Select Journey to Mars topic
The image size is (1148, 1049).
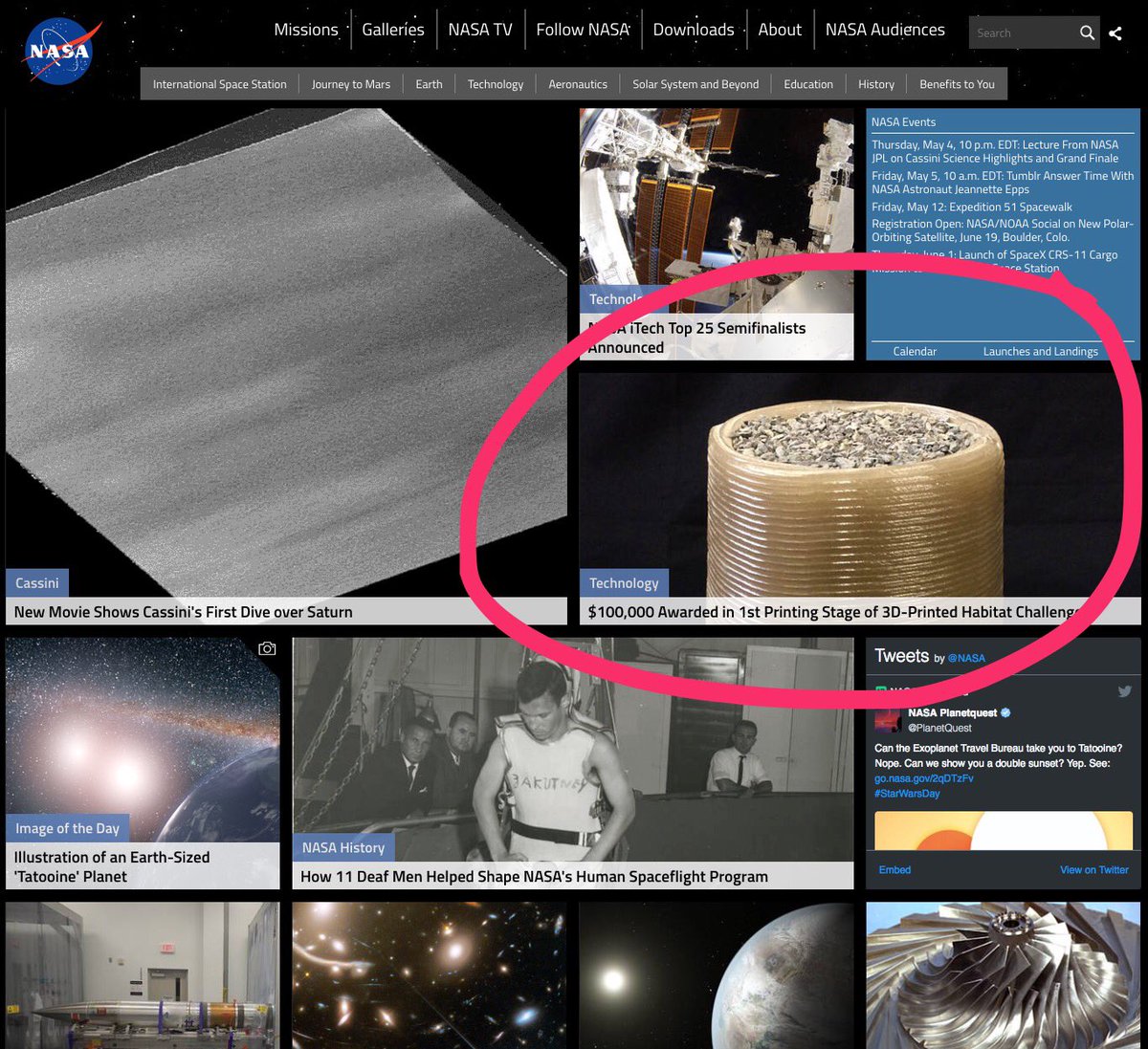[x=351, y=84]
